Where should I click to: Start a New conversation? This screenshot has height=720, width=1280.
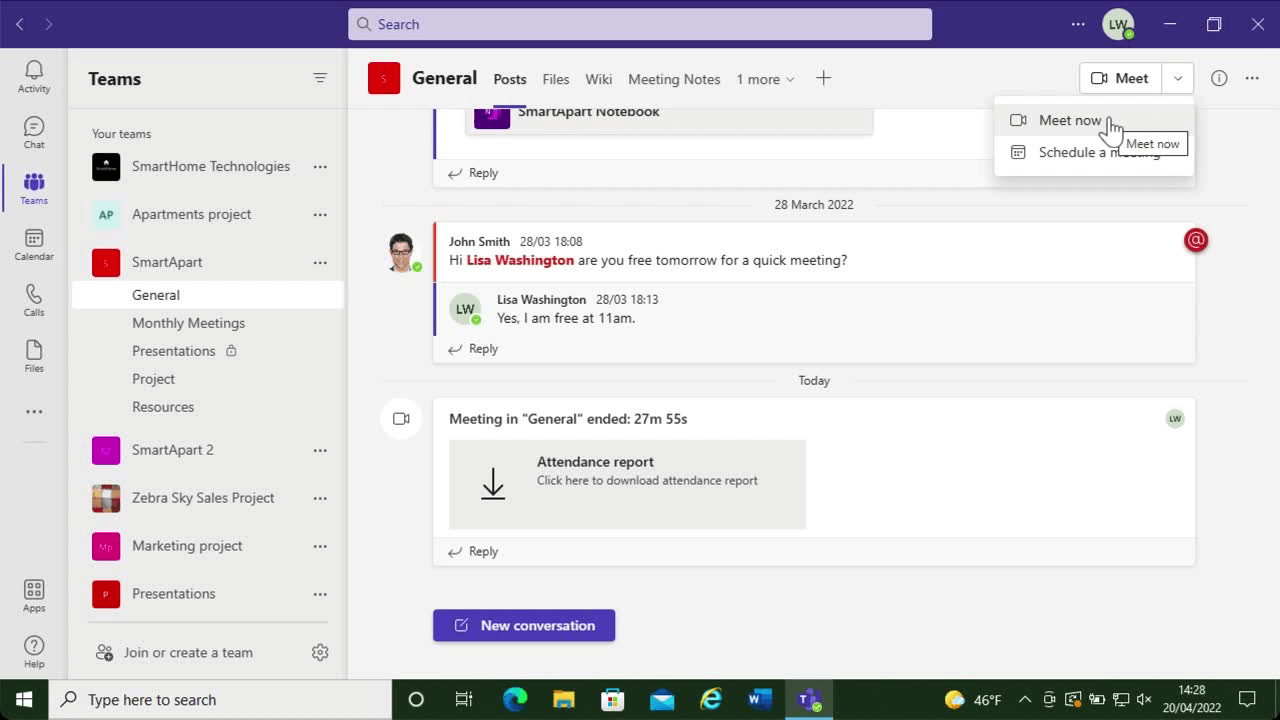[x=524, y=625]
